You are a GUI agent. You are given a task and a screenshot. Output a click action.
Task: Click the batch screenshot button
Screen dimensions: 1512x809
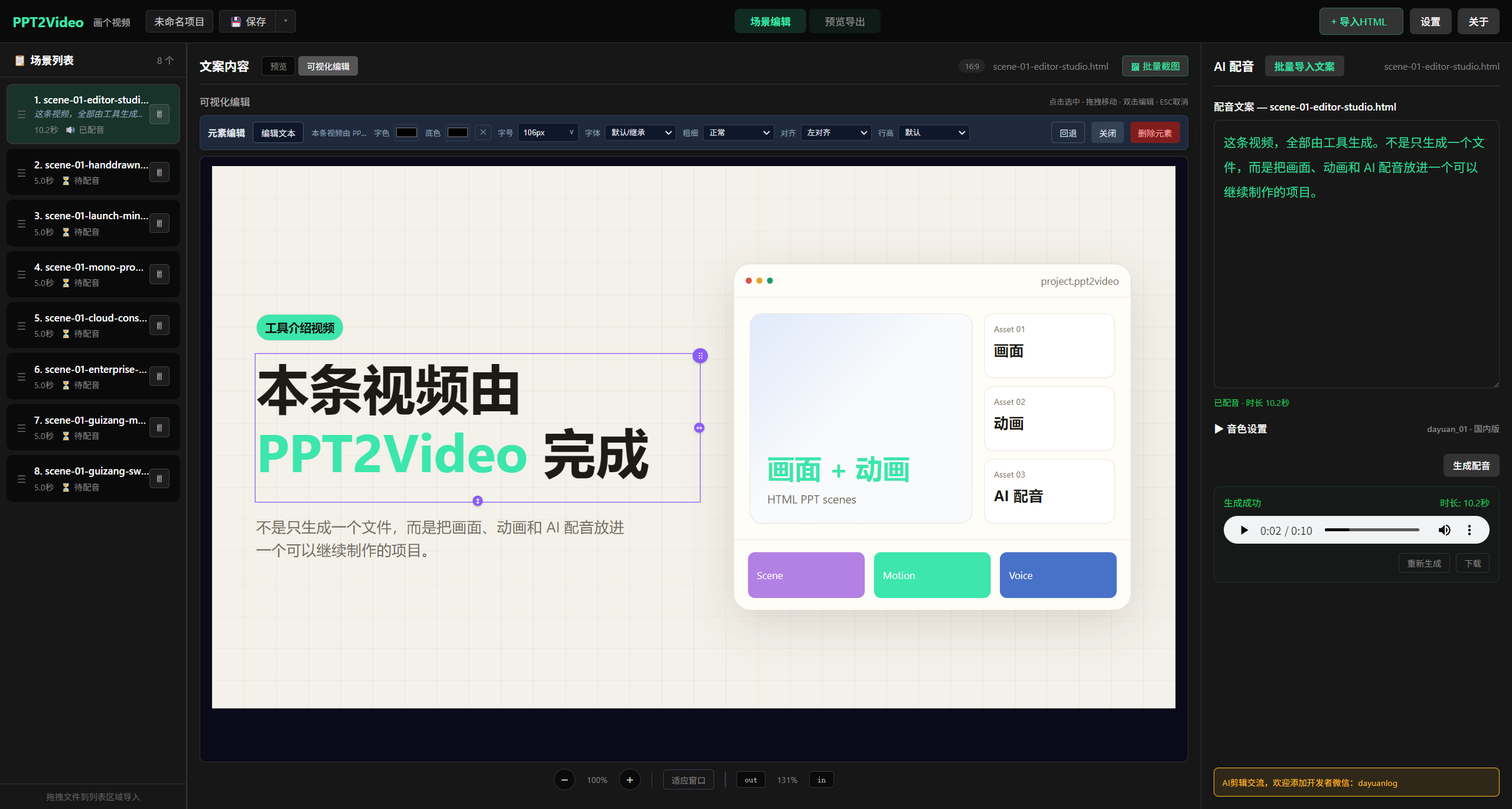[x=1155, y=66]
